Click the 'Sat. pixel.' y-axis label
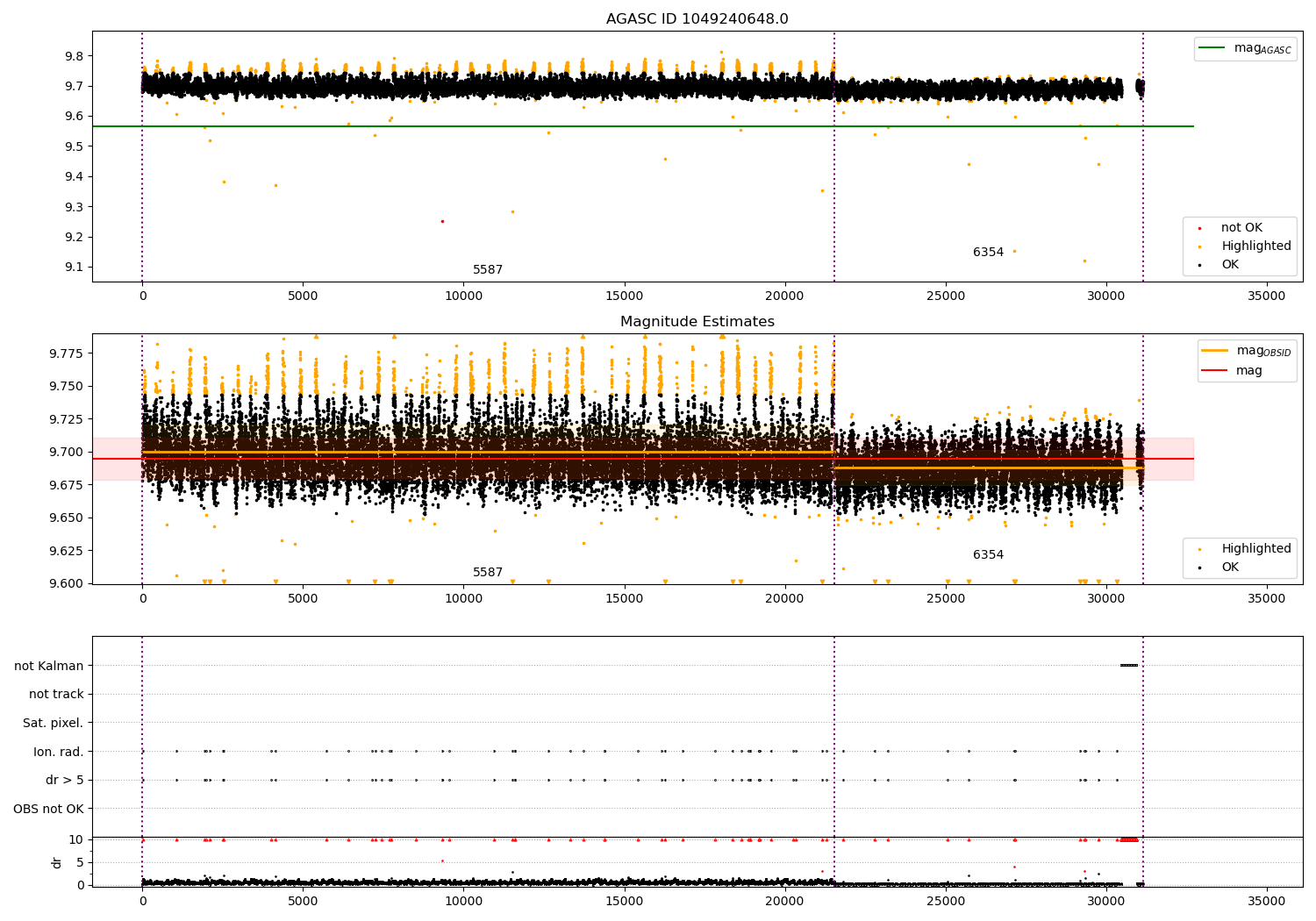The height and width of the screenshot is (921, 1316). click(53, 723)
